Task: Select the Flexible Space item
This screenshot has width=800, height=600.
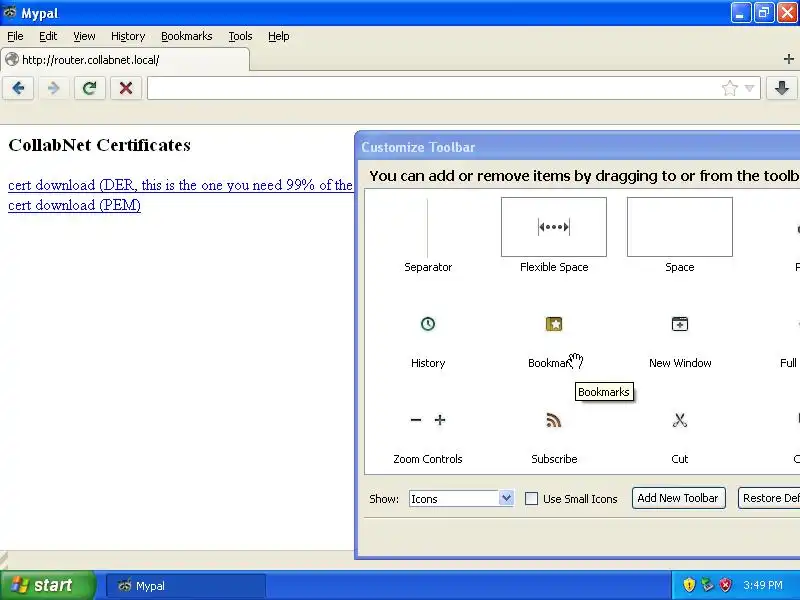Action: [554, 227]
